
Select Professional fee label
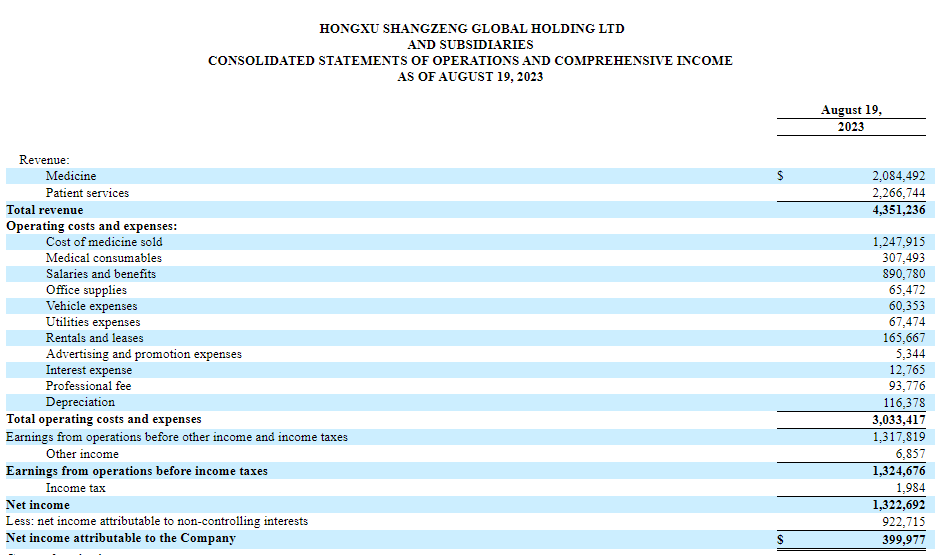coord(88,387)
